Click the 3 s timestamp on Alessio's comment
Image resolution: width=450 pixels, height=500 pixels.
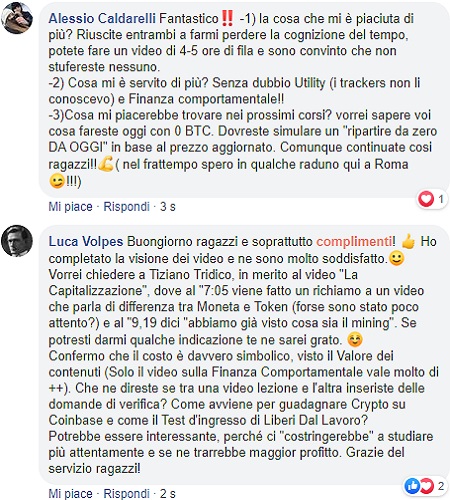coord(168,207)
